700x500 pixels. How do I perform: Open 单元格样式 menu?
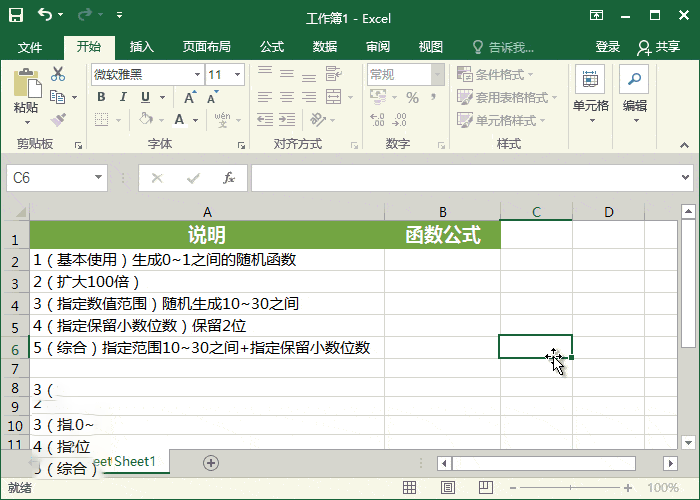501,120
